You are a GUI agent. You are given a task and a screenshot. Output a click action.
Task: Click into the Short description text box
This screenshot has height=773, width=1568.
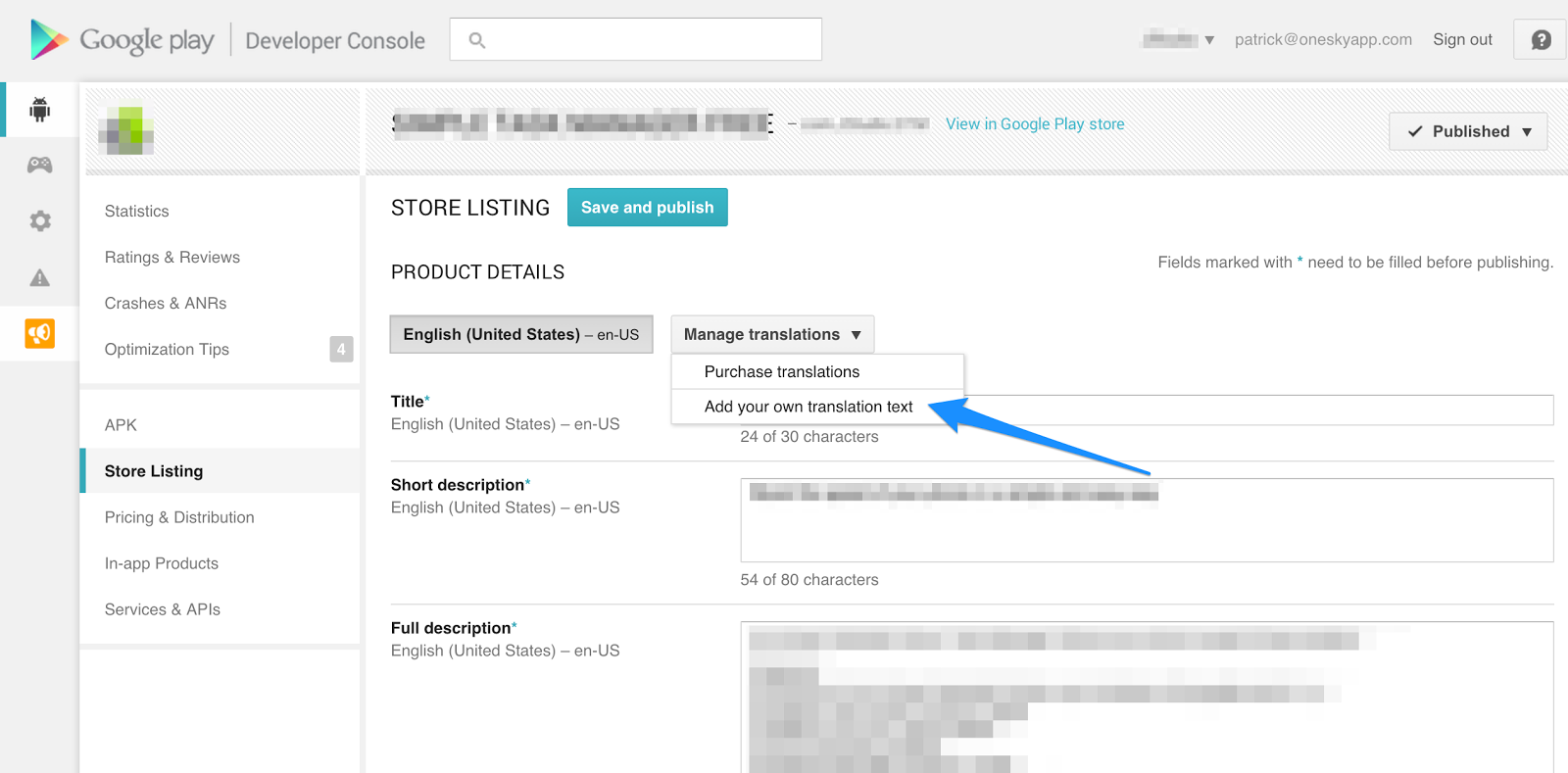[1147, 520]
